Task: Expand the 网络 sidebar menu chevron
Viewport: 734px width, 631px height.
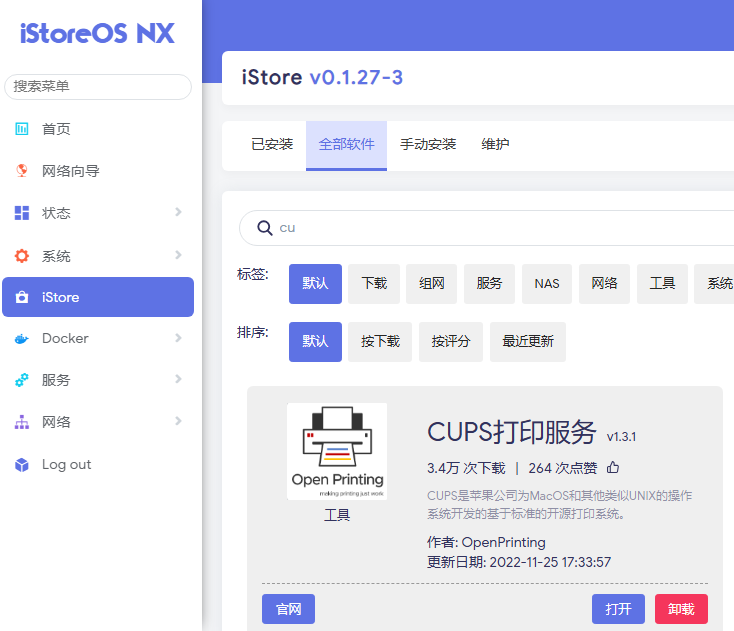Action: (x=178, y=421)
